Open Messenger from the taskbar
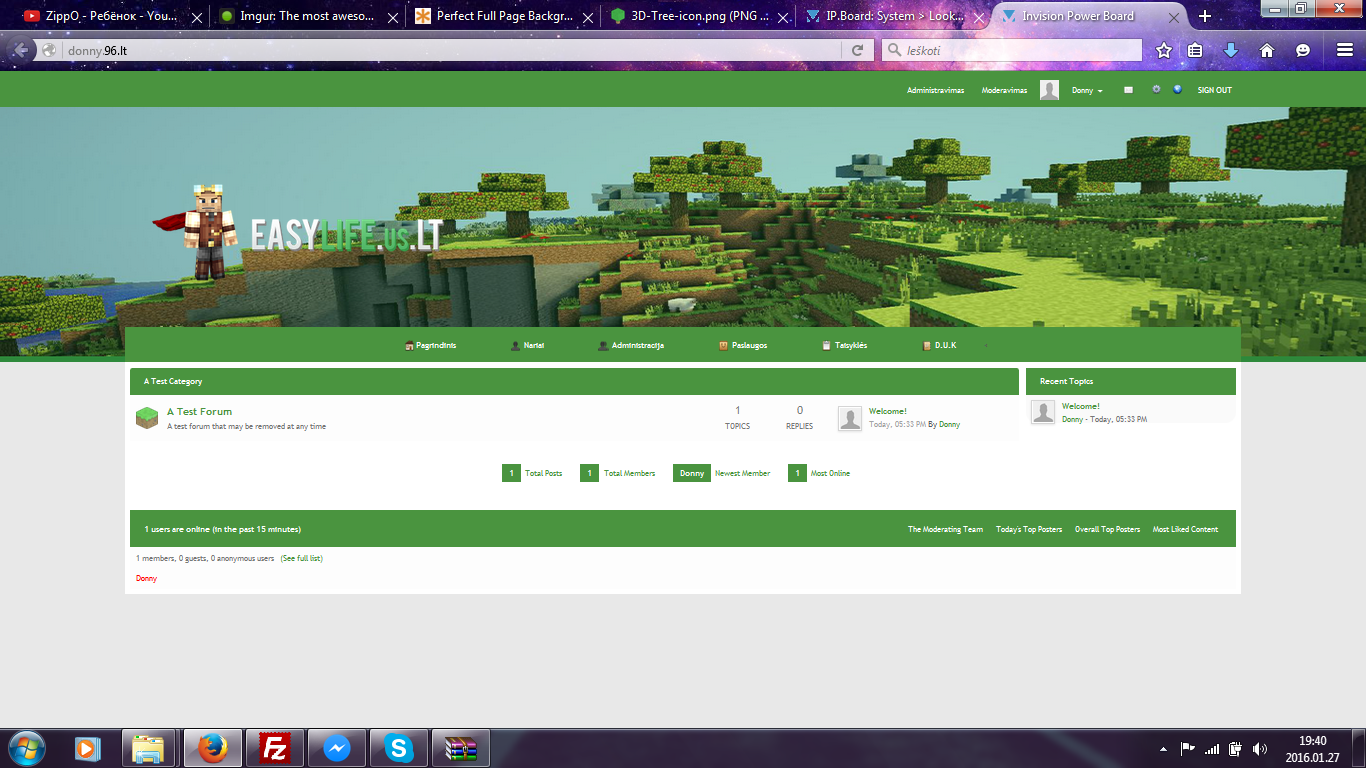This screenshot has height=768, width=1366. click(336, 748)
